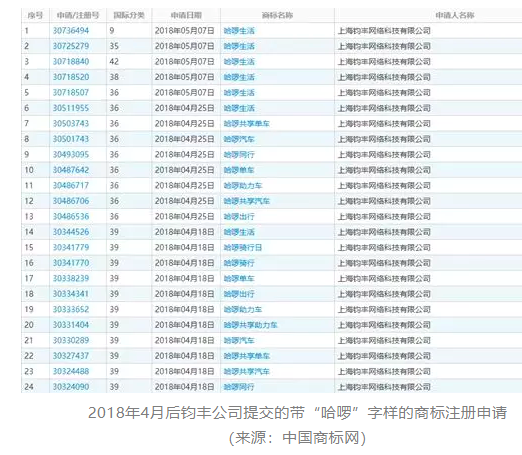Open application number 30493095

point(71,155)
